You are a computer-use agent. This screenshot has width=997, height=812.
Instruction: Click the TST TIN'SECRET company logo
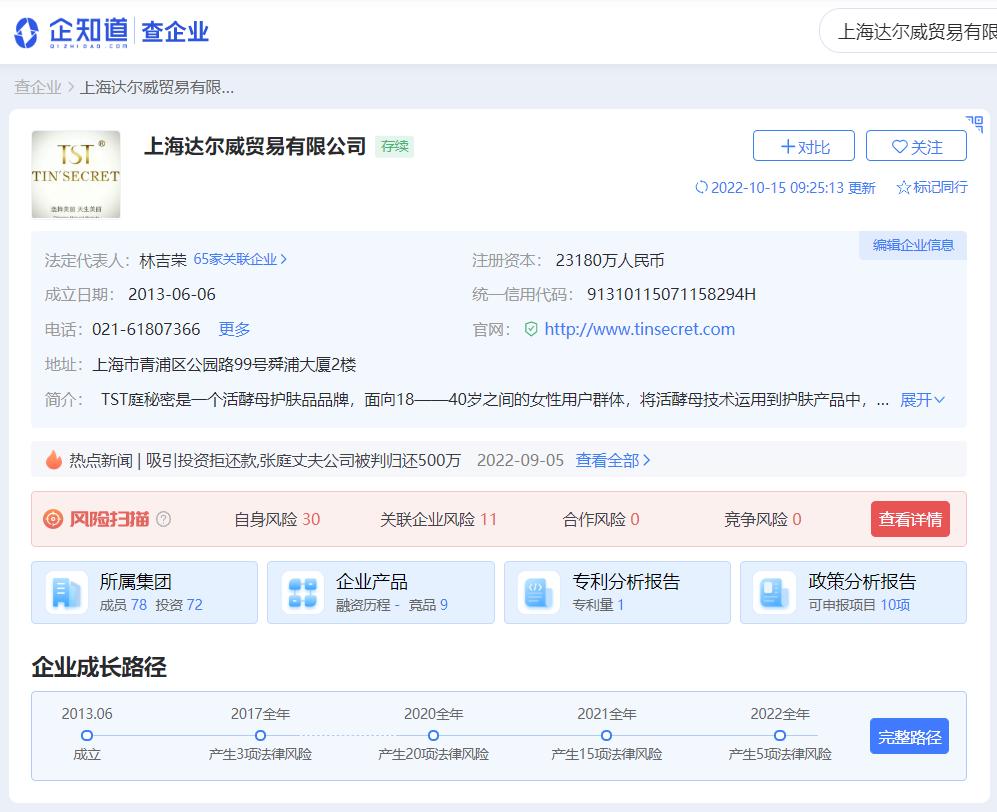[x=76, y=174]
